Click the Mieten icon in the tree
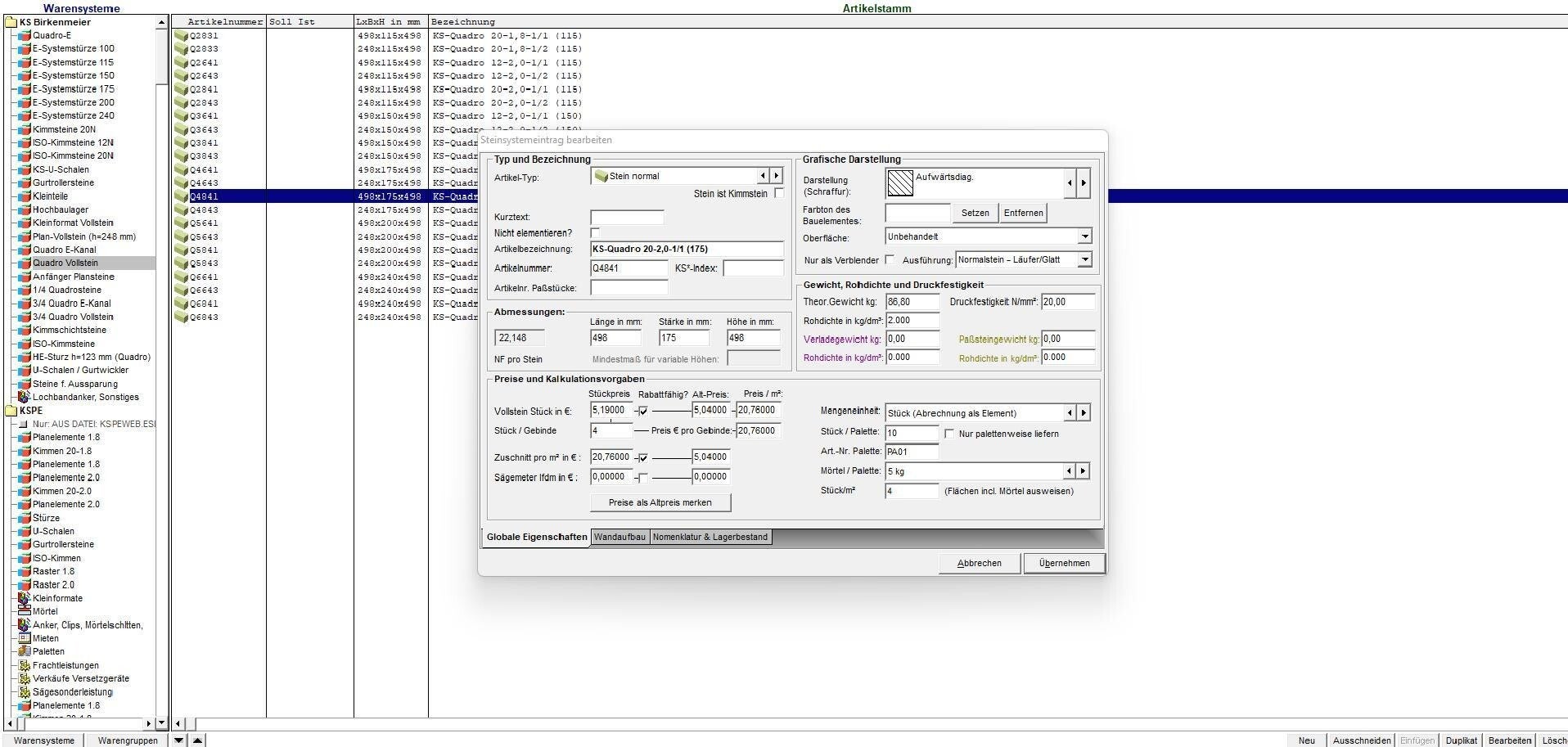This screenshot has height=747, width=1568. (24, 638)
